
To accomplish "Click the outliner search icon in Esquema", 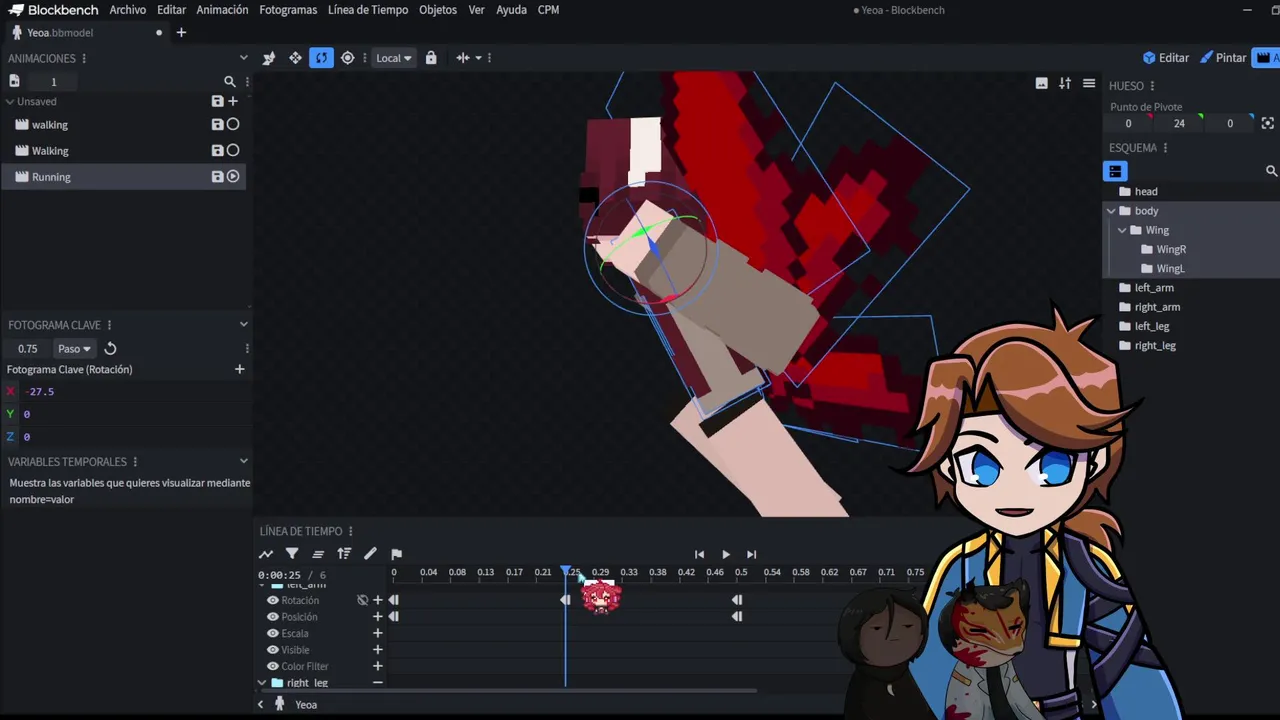I will click(x=1271, y=171).
